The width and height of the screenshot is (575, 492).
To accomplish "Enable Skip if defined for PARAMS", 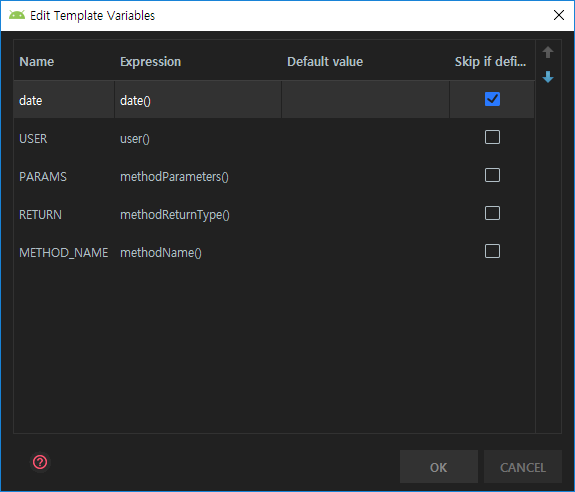I will tap(492, 175).
